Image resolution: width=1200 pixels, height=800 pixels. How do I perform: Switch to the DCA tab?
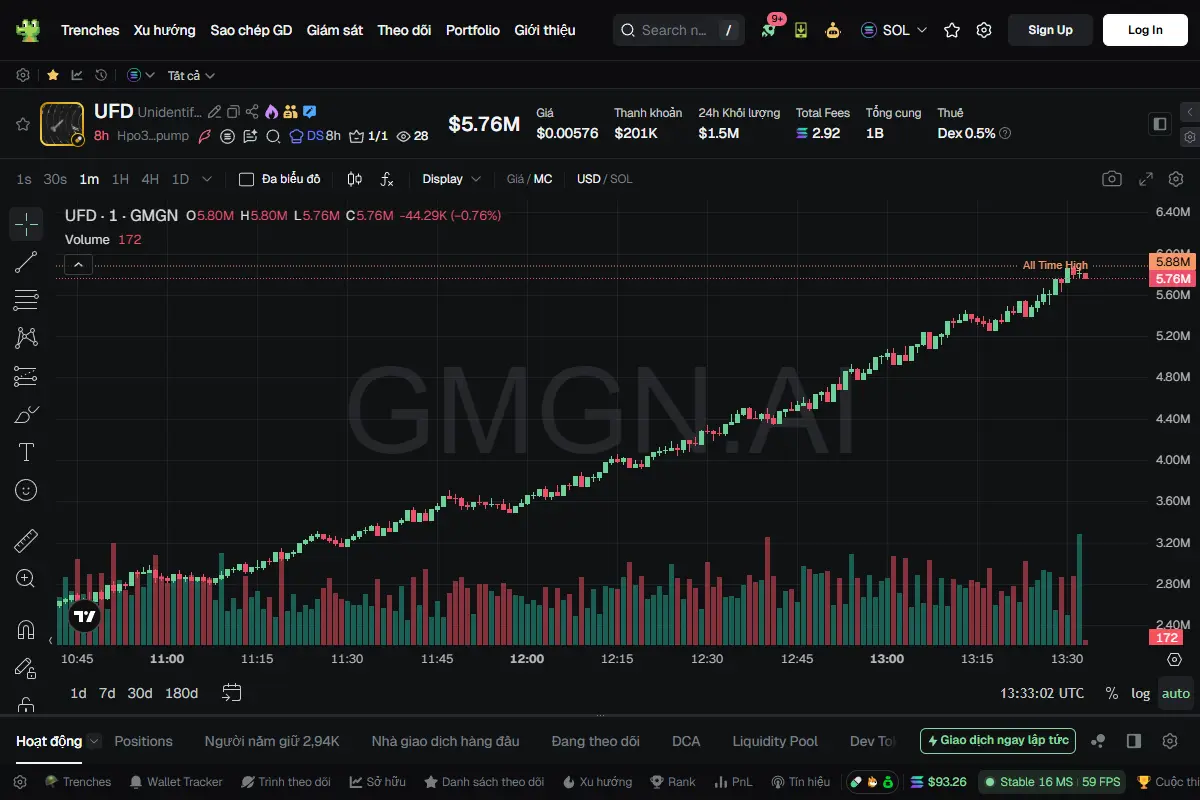point(686,741)
